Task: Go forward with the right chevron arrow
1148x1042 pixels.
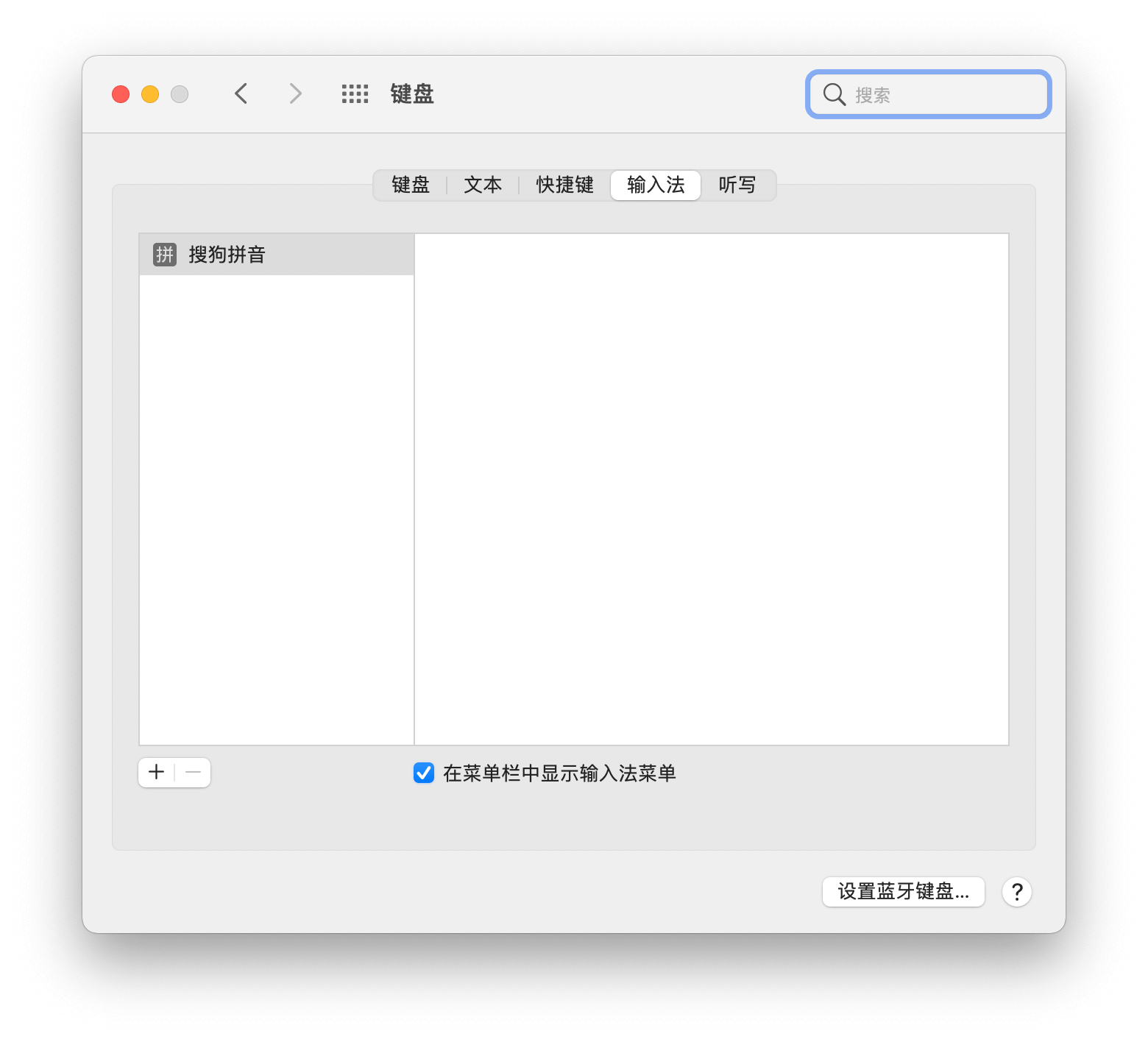Action: pyautogui.click(x=295, y=93)
